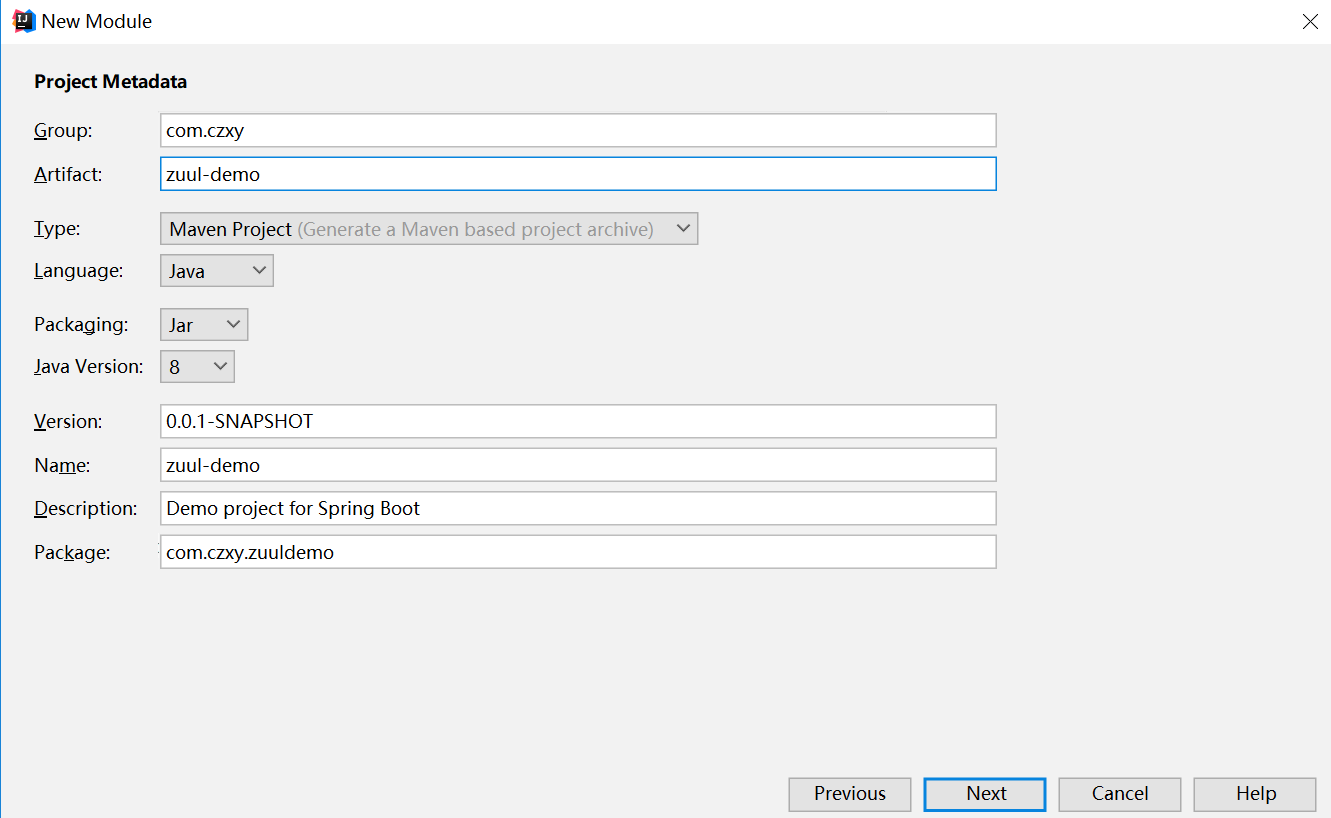Screen dimensions: 1331x818
Task: Click the Description field with Demo project text
Action: pos(578,508)
